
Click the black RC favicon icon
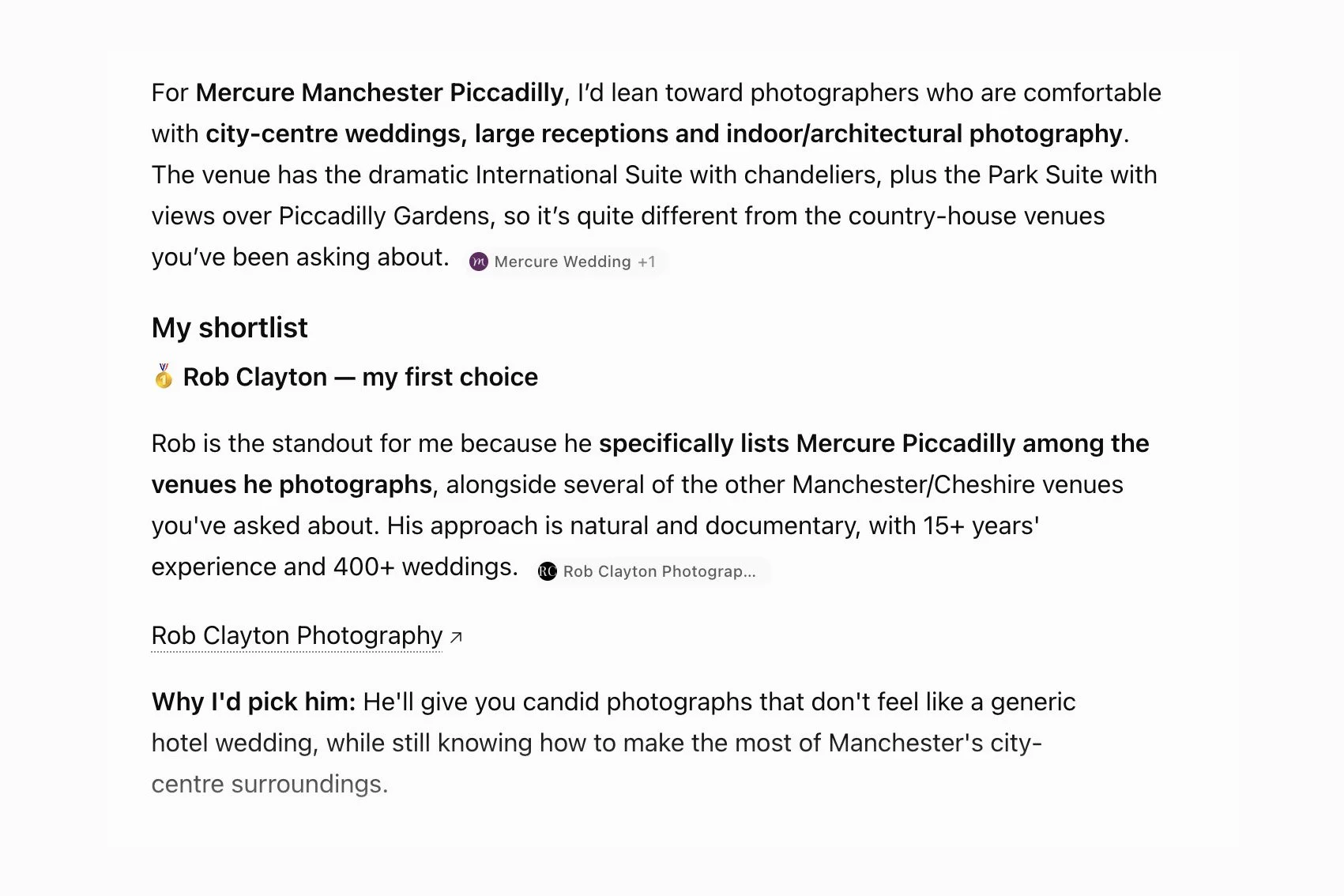pyautogui.click(x=547, y=571)
